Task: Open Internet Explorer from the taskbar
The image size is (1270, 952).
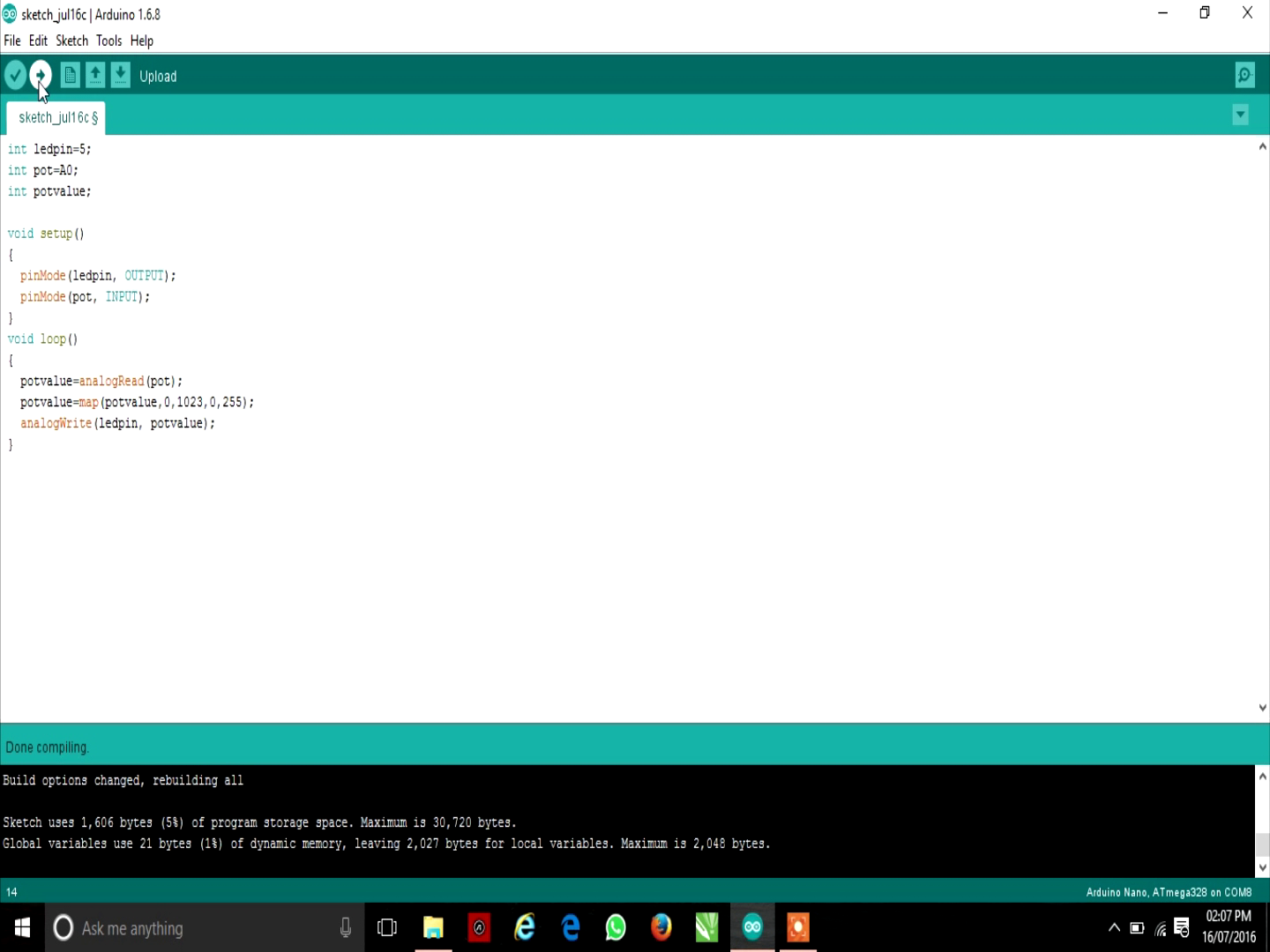Action: click(x=525, y=927)
